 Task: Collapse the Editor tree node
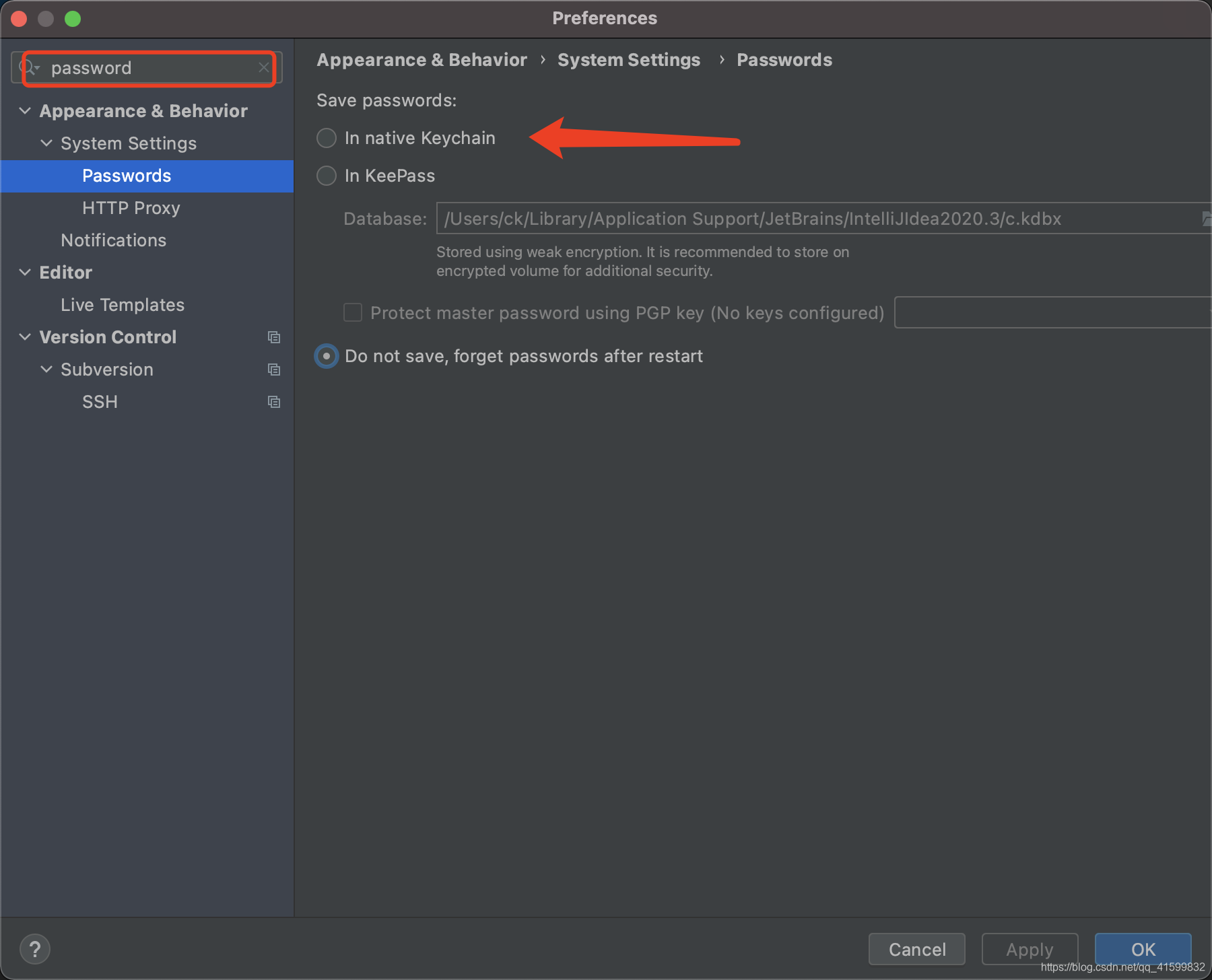25,272
